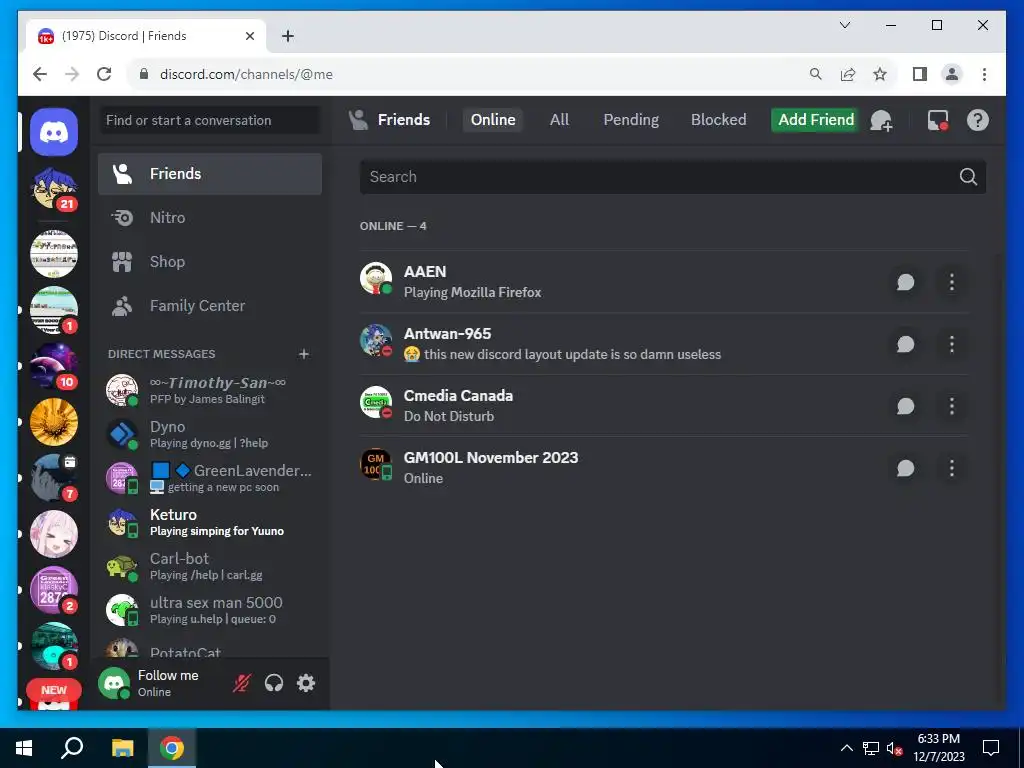Image resolution: width=1024 pixels, height=768 pixels.
Task: Reload the page in Chrome
Action: (x=104, y=74)
